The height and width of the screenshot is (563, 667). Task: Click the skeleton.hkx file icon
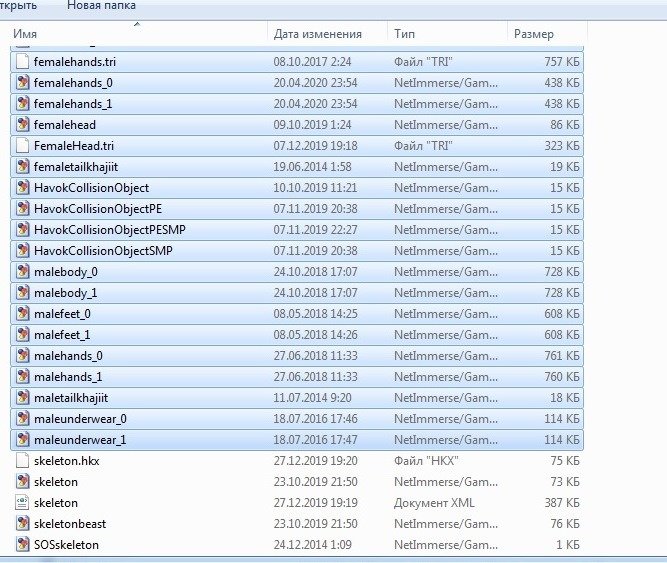(x=24, y=461)
